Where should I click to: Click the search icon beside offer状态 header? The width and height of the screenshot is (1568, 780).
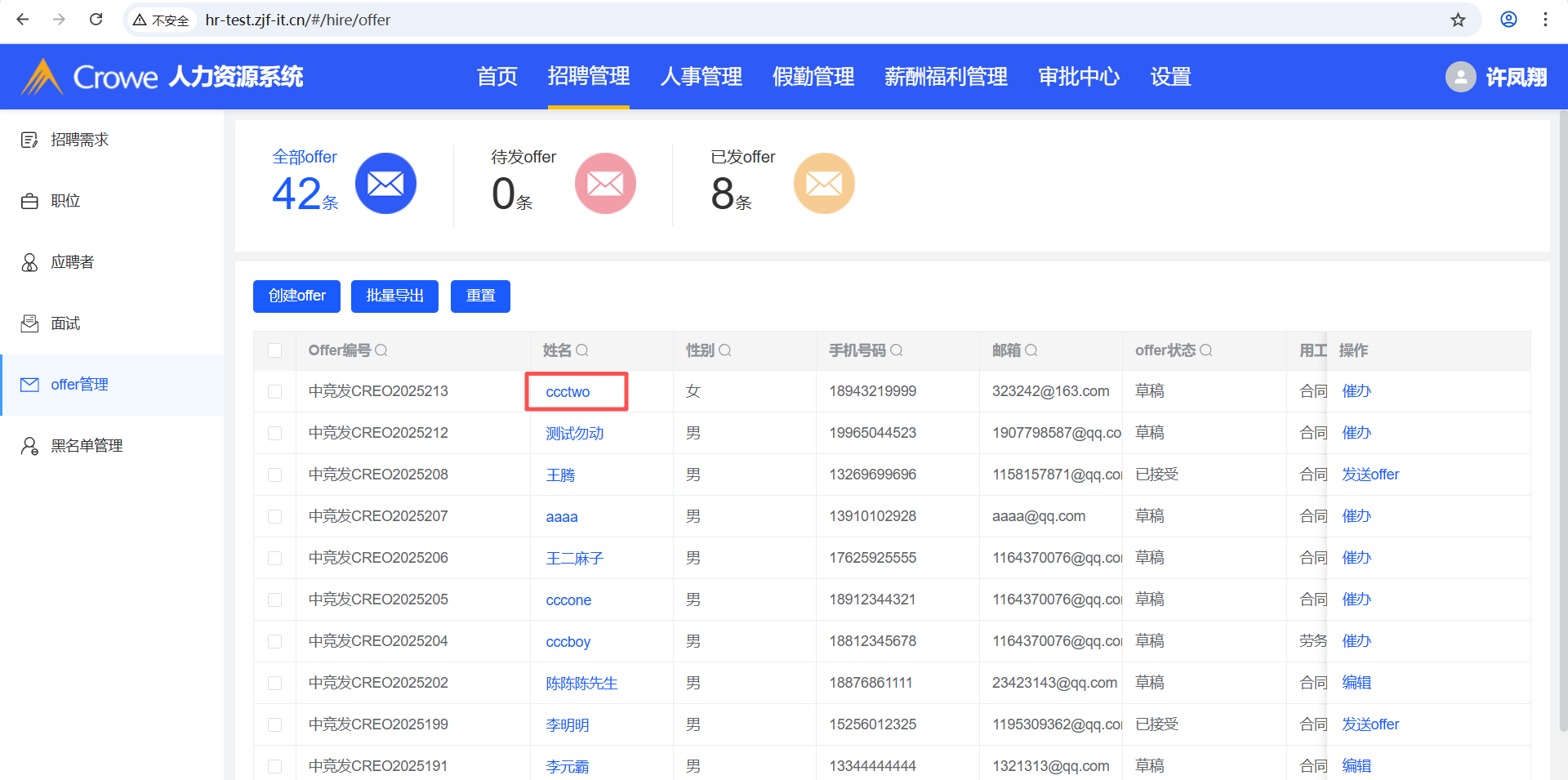click(1206, 350)
